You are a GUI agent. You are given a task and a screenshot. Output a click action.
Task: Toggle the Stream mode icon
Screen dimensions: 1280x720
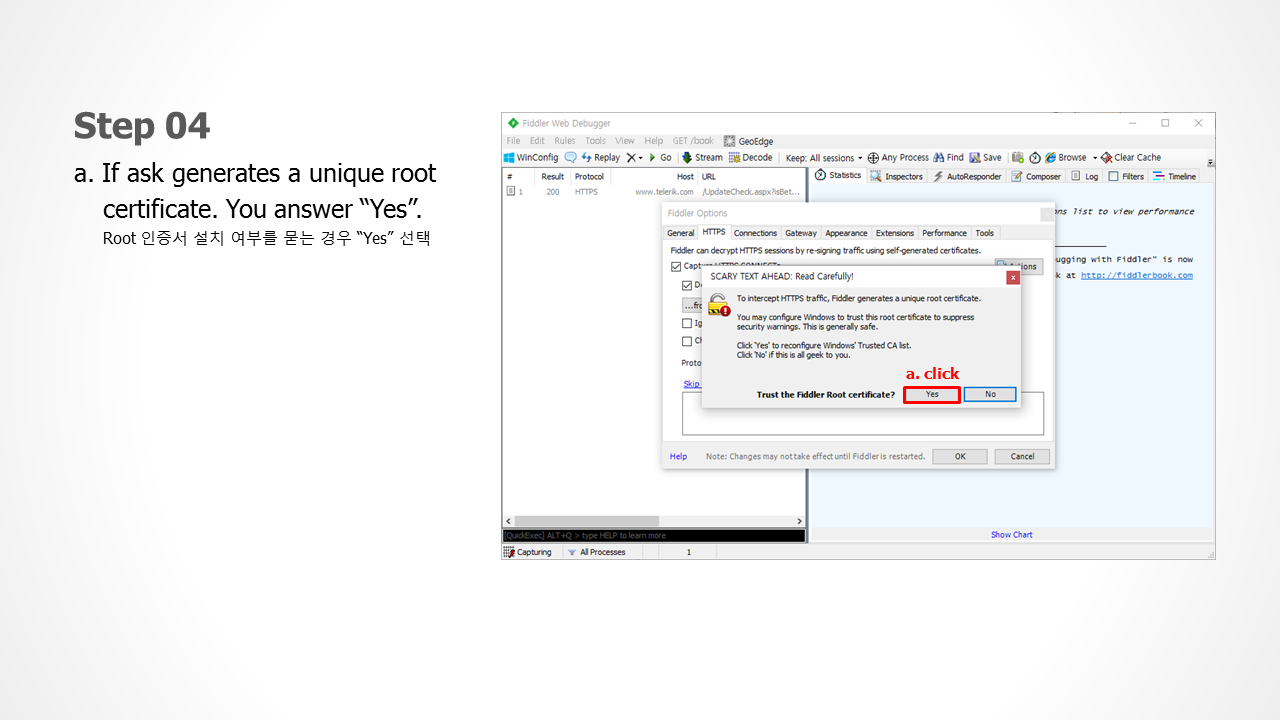tap(687, 158)
